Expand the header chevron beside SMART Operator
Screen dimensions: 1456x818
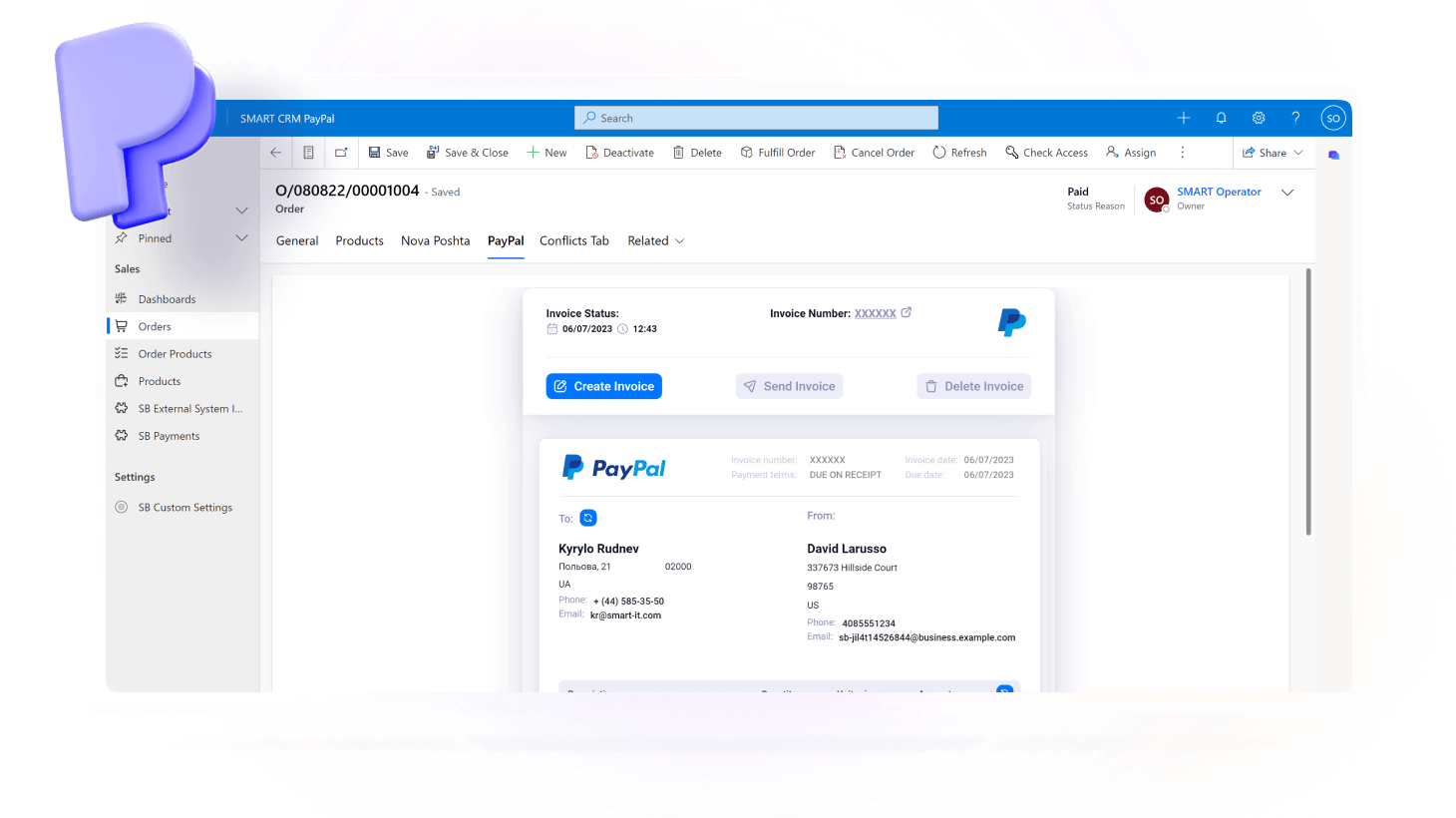pos(1287,193)
